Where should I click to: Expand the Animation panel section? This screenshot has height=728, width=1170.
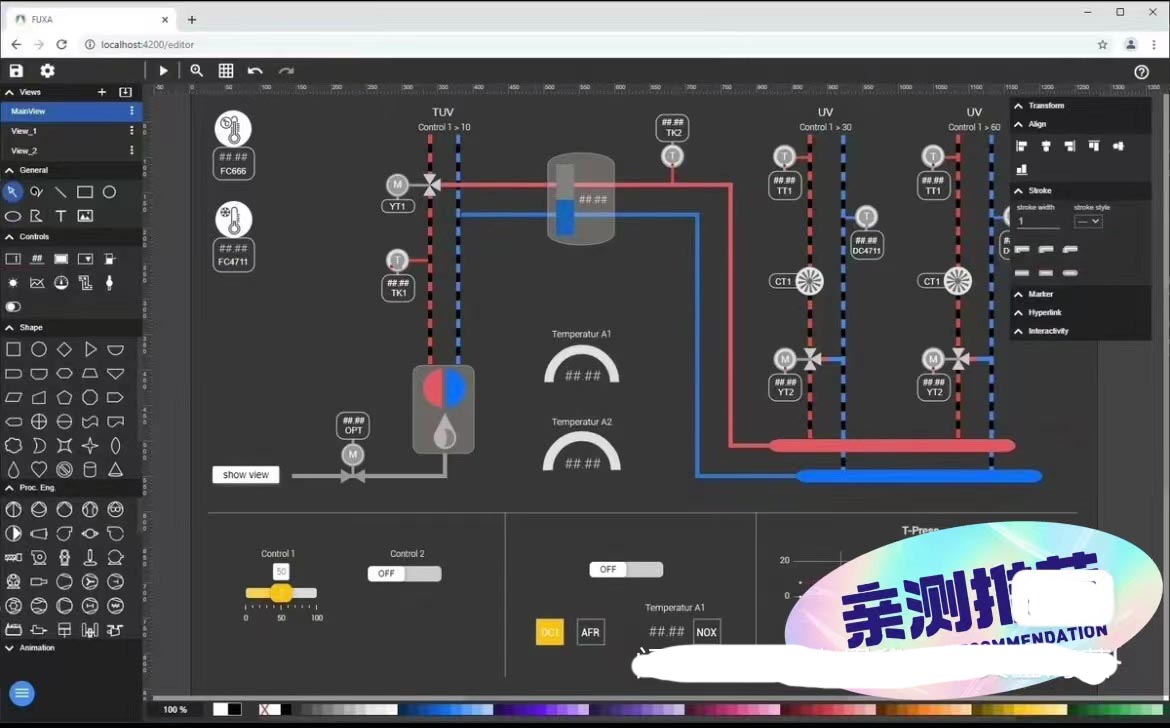click(10, 648)
